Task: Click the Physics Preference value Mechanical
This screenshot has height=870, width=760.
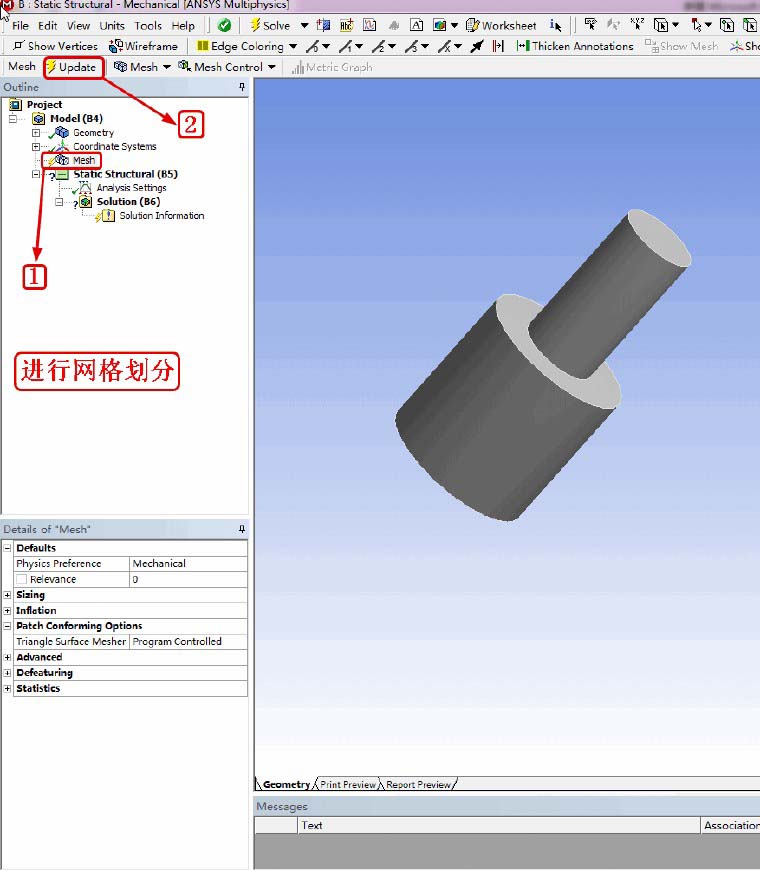Action: point(188,564)
